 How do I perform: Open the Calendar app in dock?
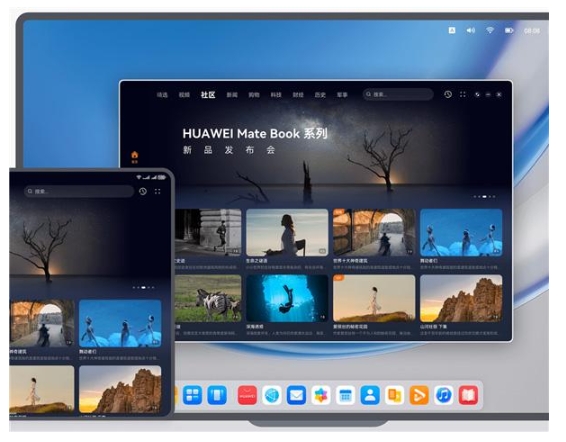(345, 395)
